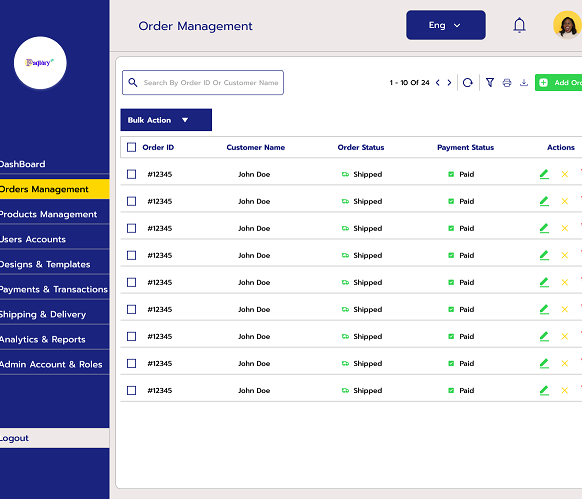Cancel the eighth order via yellow X
Viewport: 582px width, 499px height.
(565, 363)
